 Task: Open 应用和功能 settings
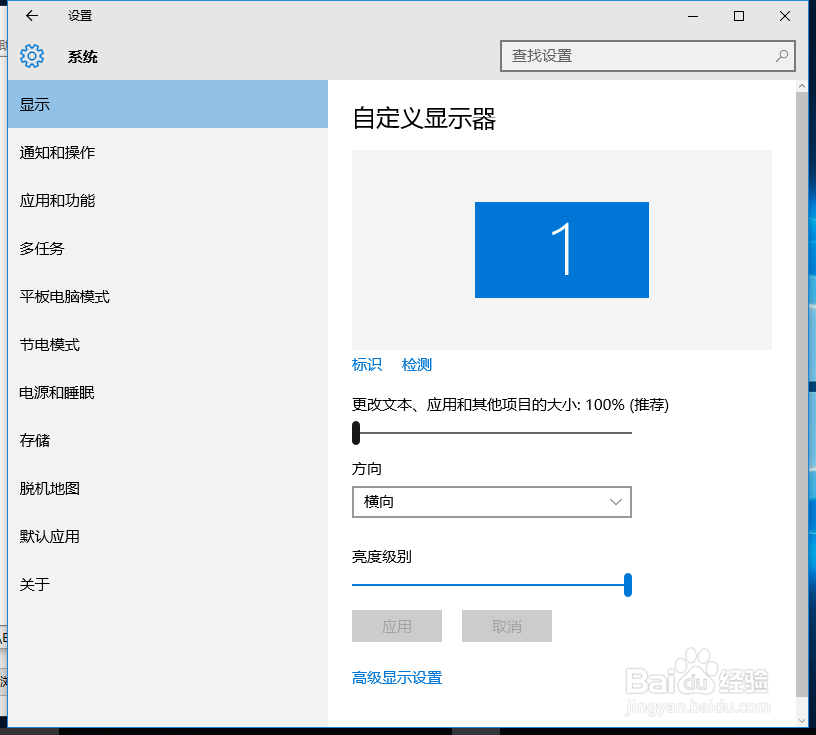pyautogui.click(x=168, y=200)
